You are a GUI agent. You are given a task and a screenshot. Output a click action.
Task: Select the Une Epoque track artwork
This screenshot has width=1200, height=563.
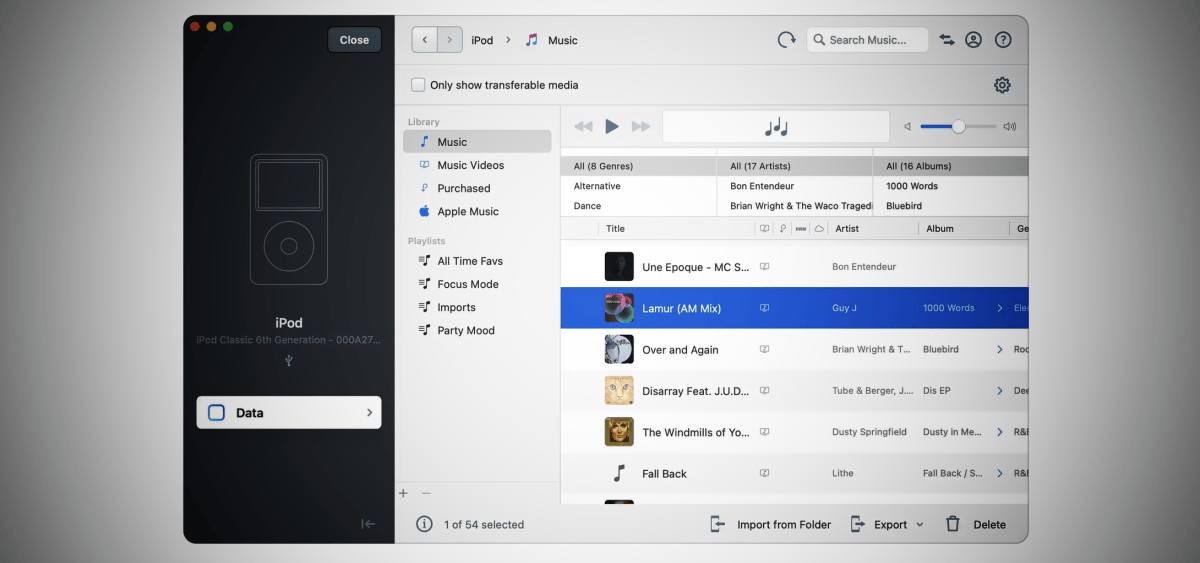[619, 266]
